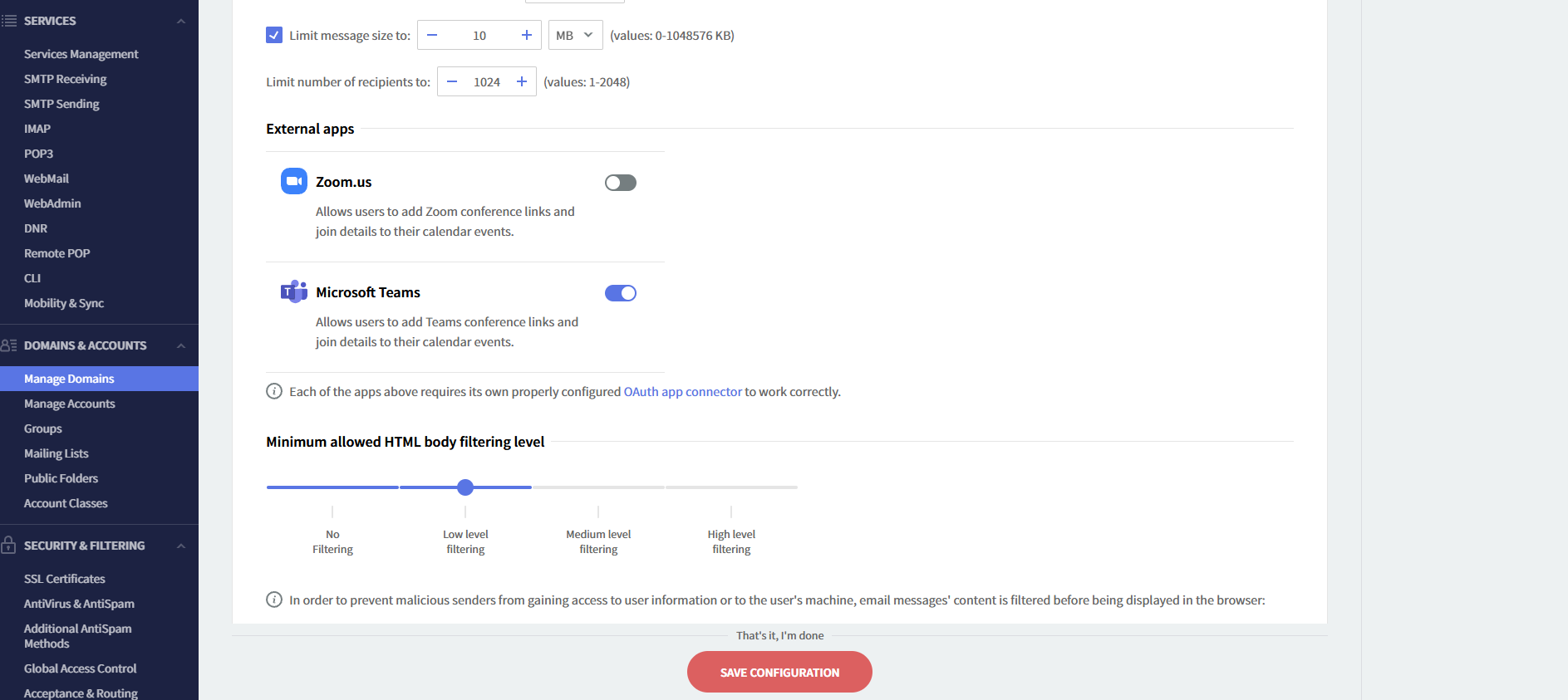Open the OAuth app connector link
This screenshot has height=700, width=1568.
pyautogui.click(x=682, y=392)
